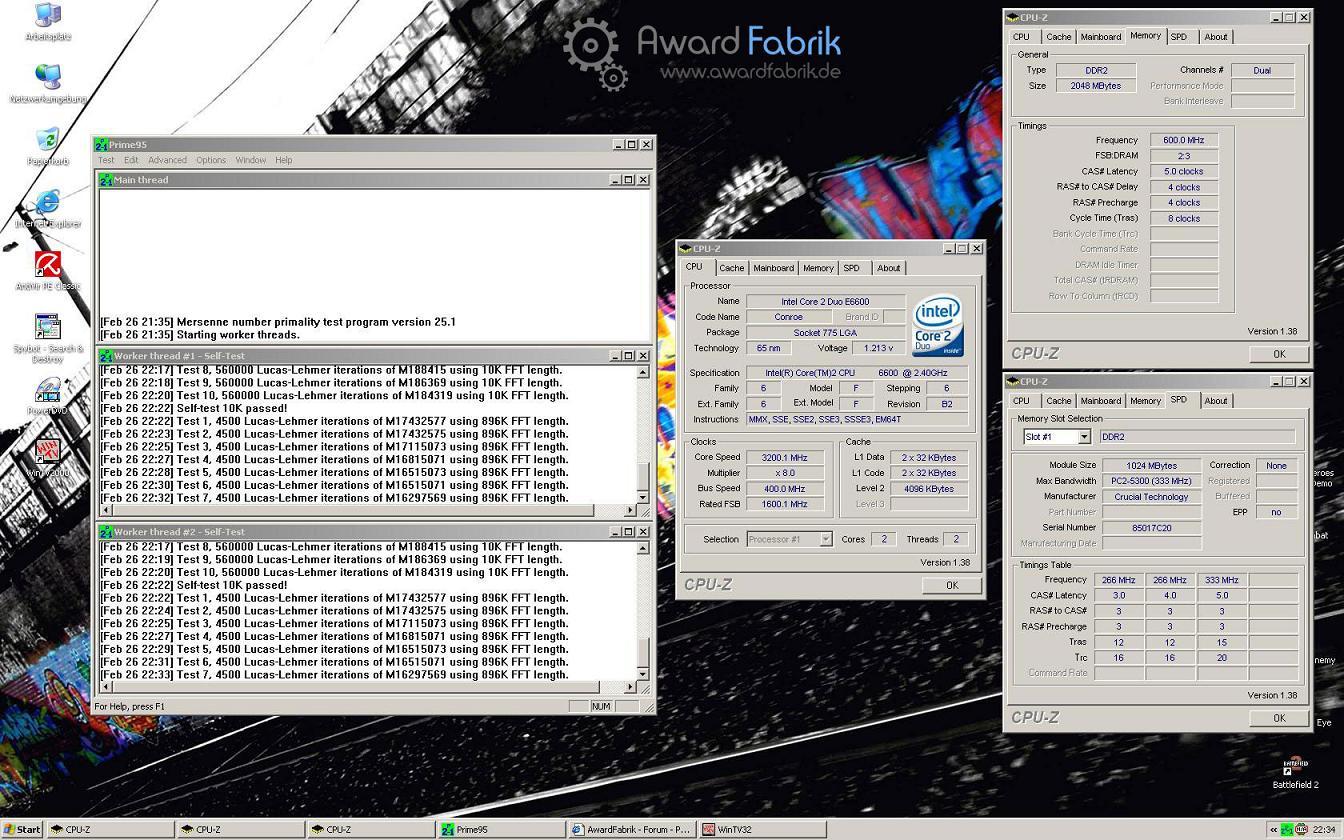Screen dimensions: 1344x840
Task: Open Cache tab in bottom-right SPD CPU-Z window
Action: tap(1058, 401)
